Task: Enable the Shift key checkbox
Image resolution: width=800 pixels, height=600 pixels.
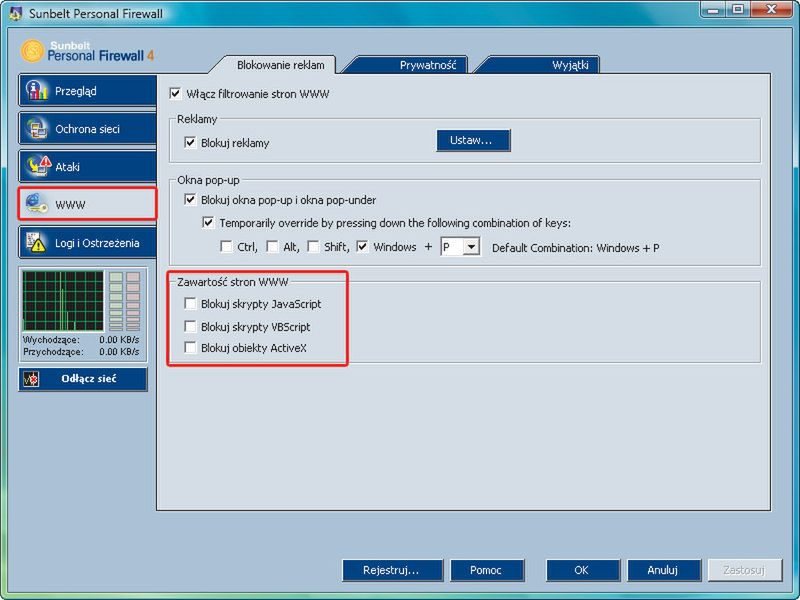Action: pyautogui.click(x=313, y=247)
